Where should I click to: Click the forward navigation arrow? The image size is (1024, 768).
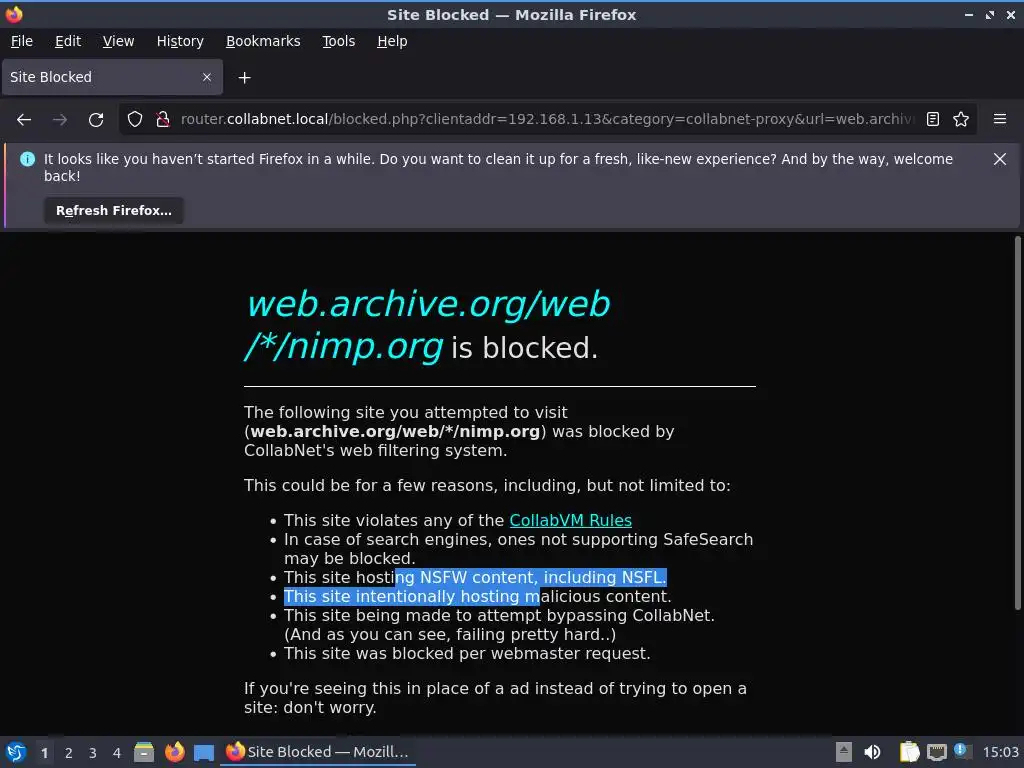click(60, 120)
